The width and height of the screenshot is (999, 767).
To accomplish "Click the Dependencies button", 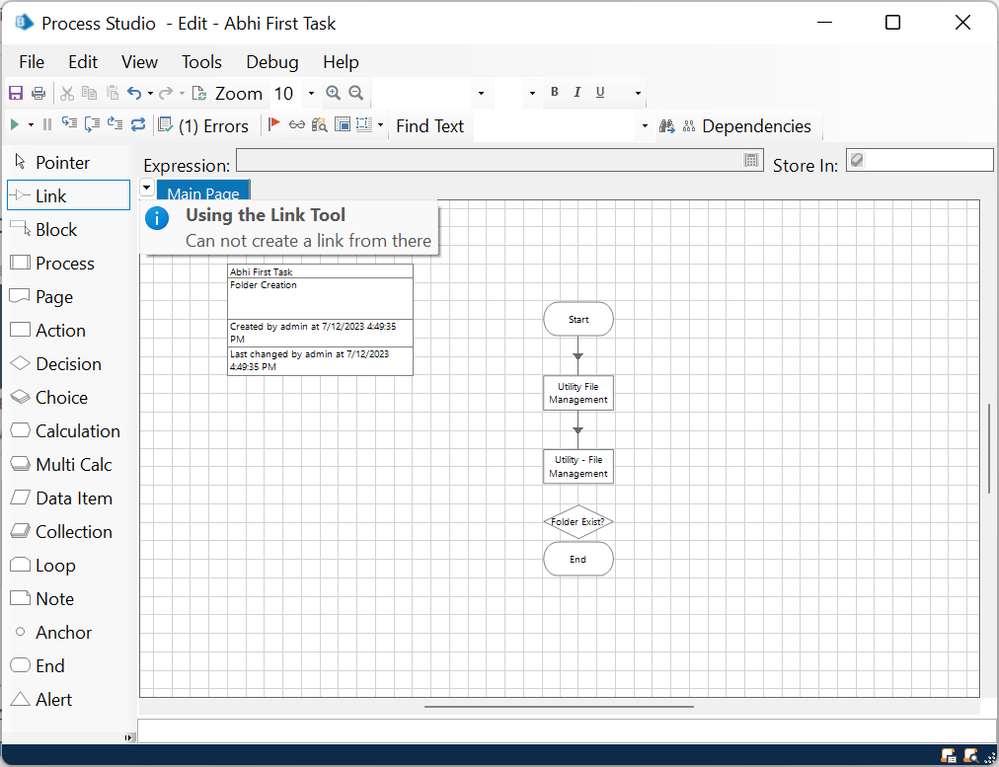I will tap(747, 126).
